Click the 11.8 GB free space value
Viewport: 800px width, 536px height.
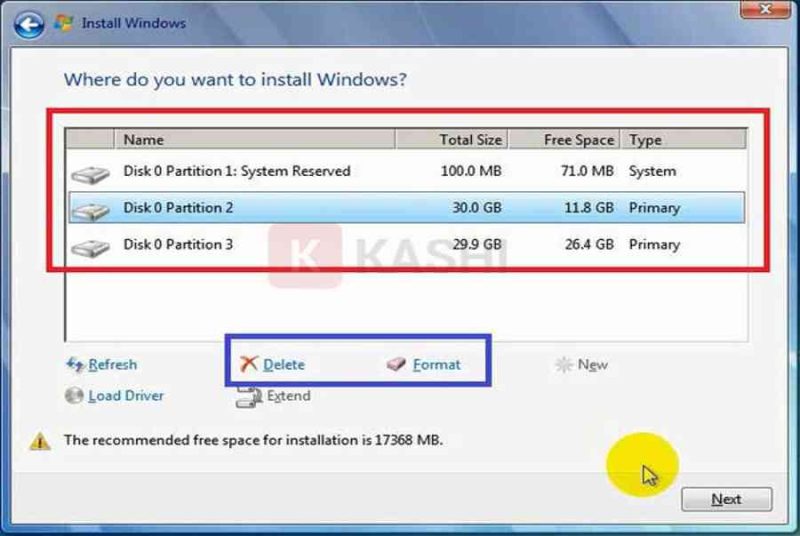(x=589, y=208)
